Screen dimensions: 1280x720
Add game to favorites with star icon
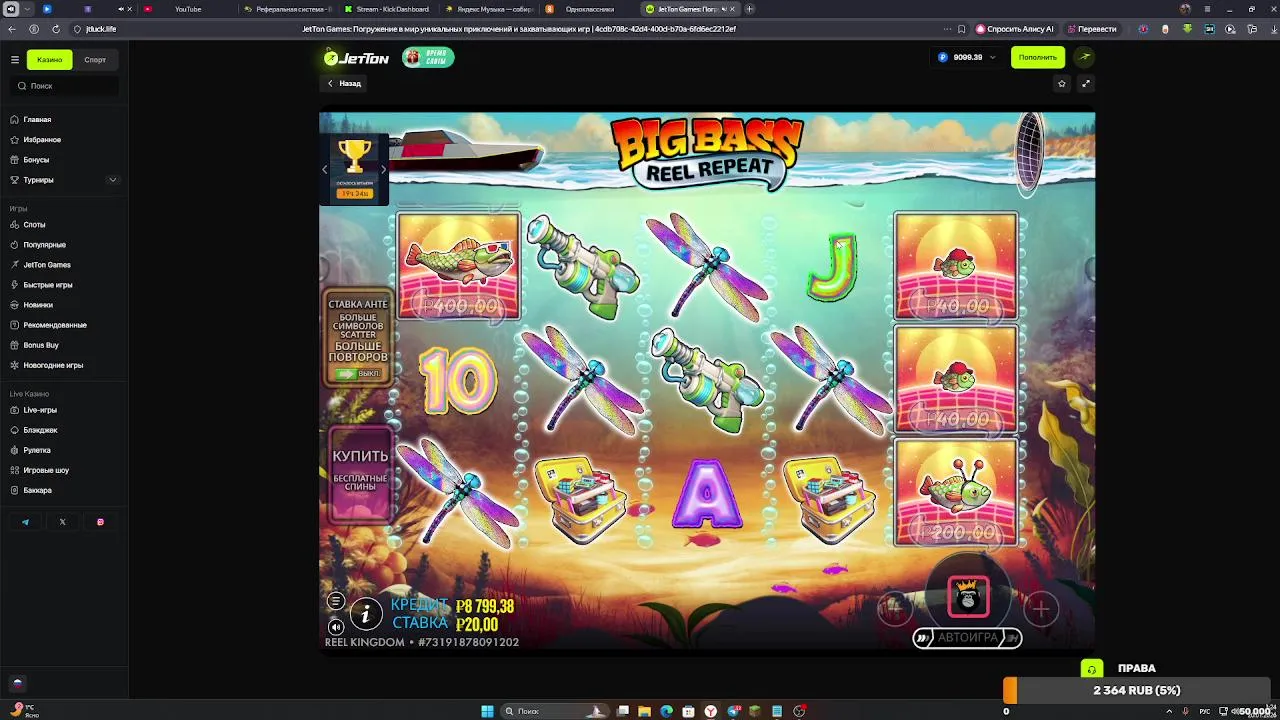[x=1062, y=84]
